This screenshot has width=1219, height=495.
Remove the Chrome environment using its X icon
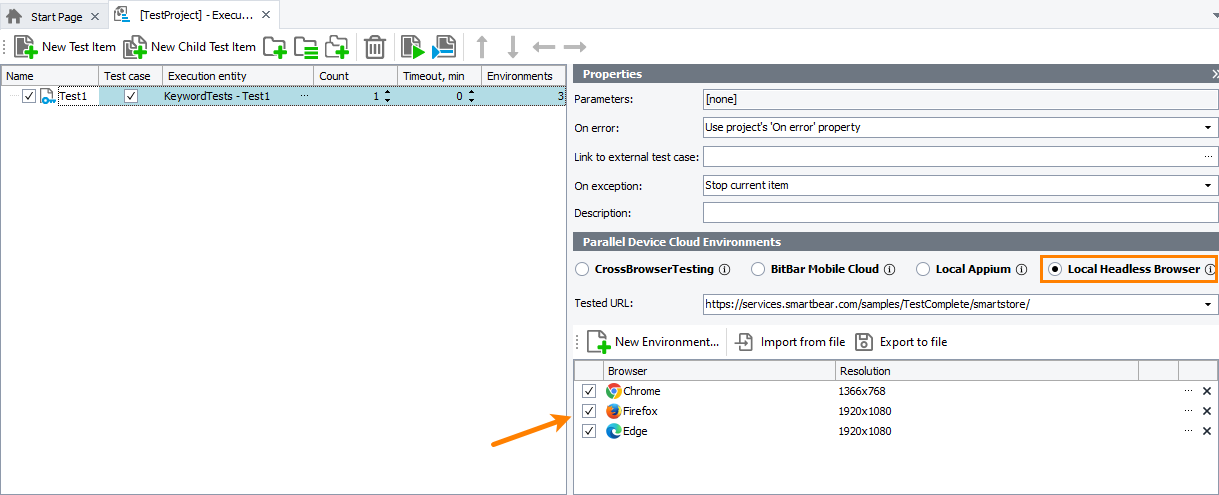1206,392
